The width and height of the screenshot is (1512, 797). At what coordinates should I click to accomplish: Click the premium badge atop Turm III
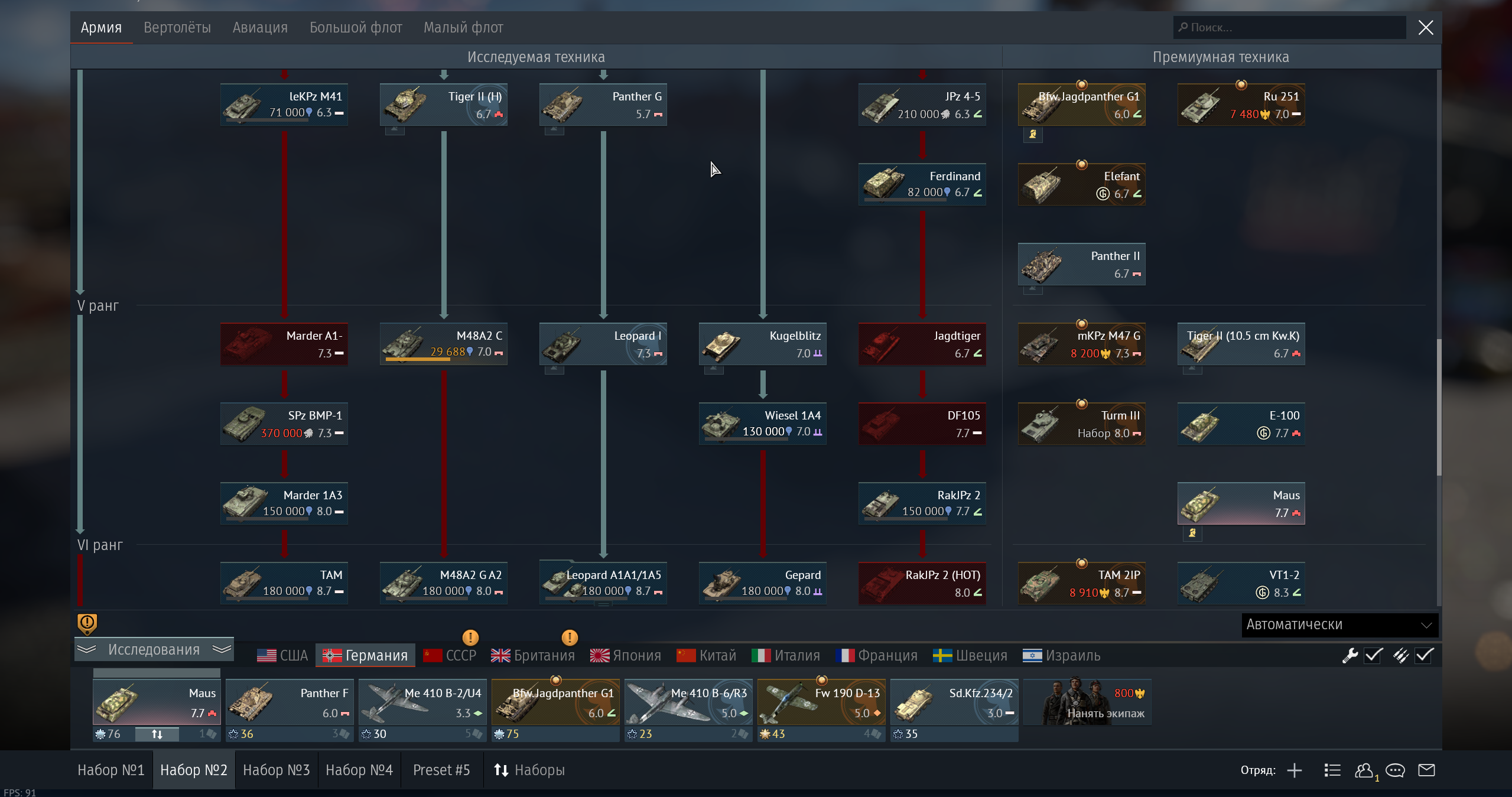[1082, 404]
